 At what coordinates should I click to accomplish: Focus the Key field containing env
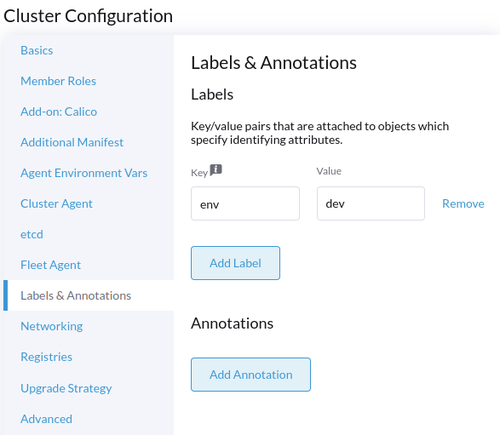[245, 203]
